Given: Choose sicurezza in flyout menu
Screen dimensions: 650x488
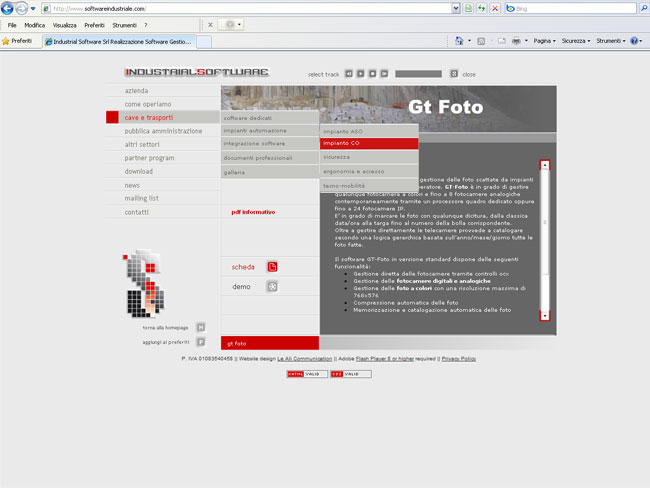Looking at the screenshot, I should click(369, 157).
